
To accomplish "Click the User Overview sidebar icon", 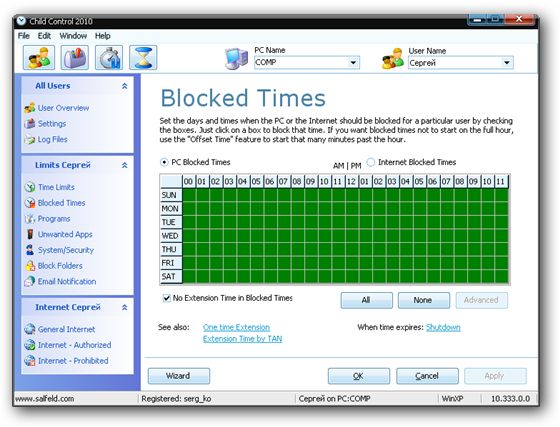I will [x=30, y=108].
